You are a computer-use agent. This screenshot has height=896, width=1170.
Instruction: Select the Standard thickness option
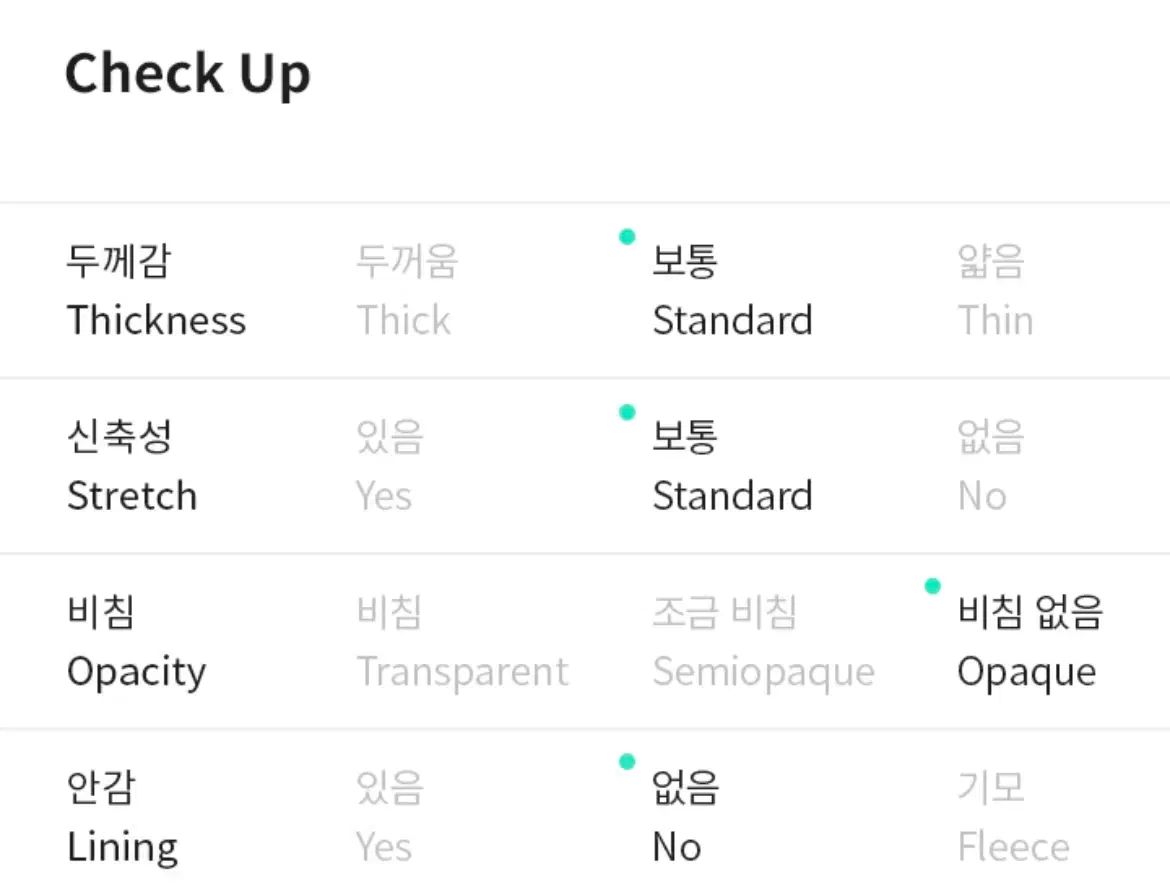coord(733,291)
